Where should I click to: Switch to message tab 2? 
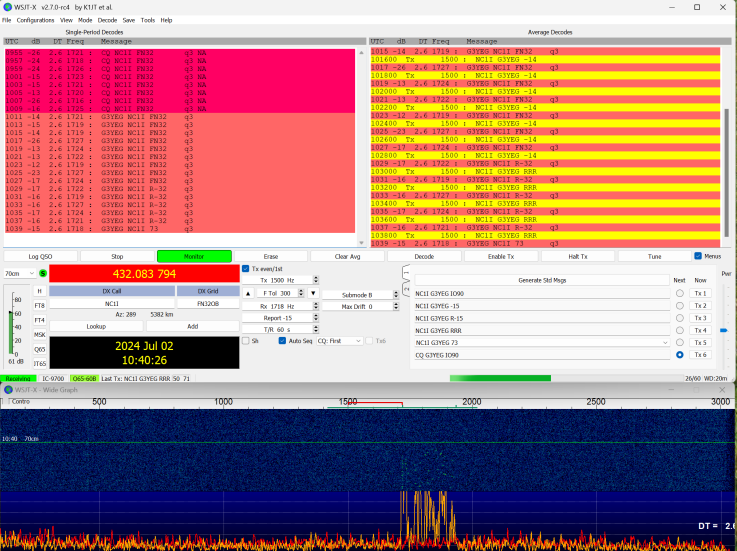pos(407,289)
